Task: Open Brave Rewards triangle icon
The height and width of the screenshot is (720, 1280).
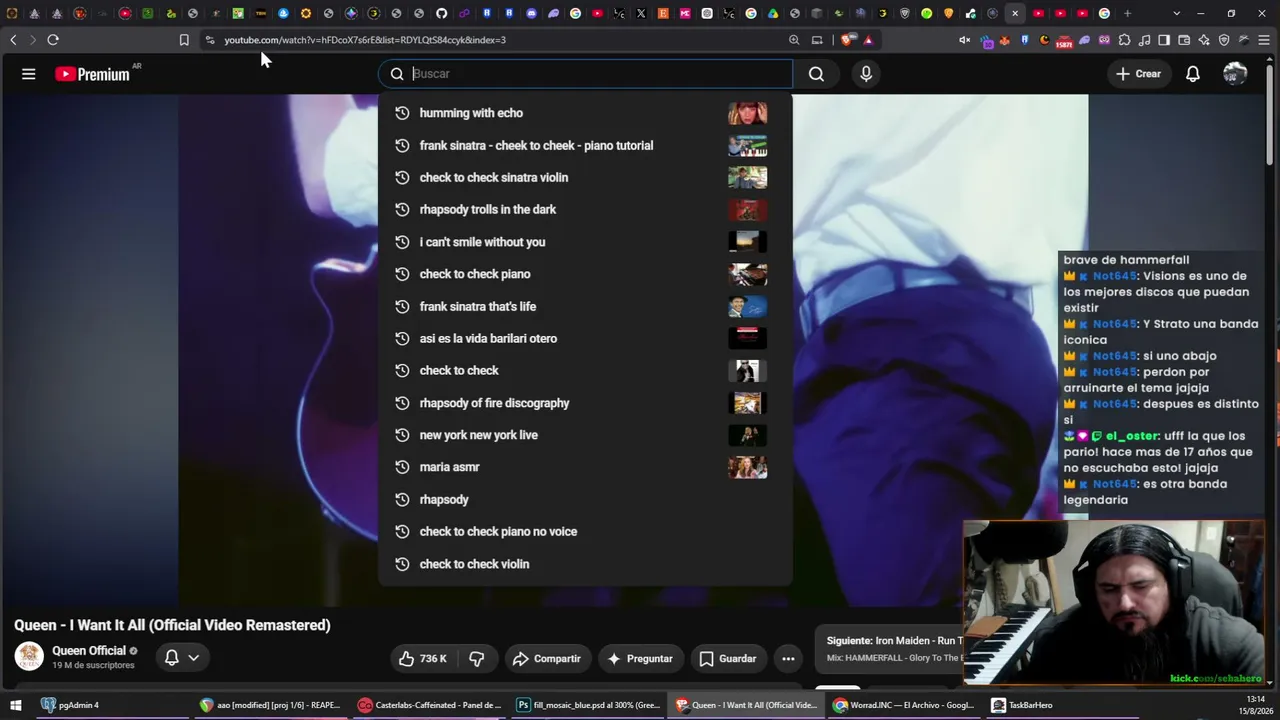Action: point(868,40)
